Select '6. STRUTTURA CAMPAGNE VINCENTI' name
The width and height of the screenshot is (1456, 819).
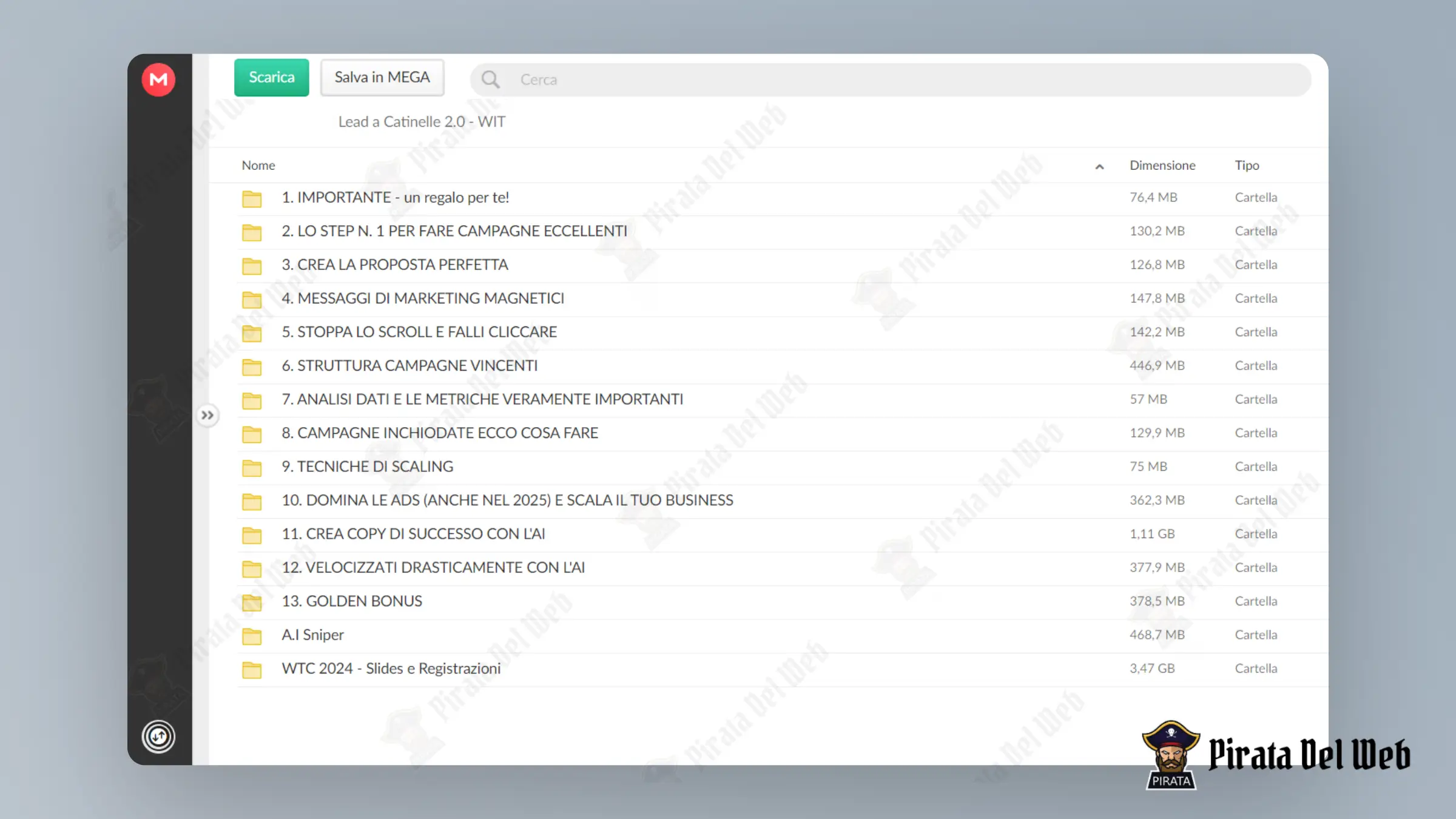point(409,366)
